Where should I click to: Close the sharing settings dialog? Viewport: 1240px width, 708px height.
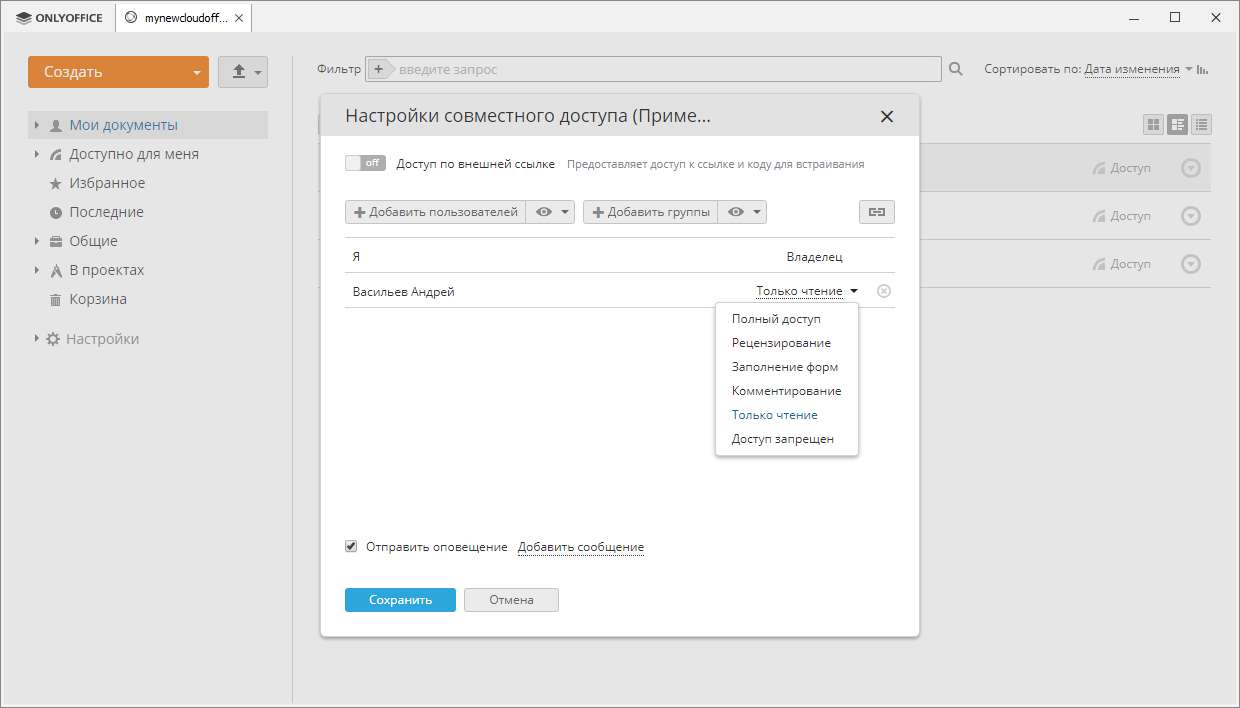pos(886,116)
